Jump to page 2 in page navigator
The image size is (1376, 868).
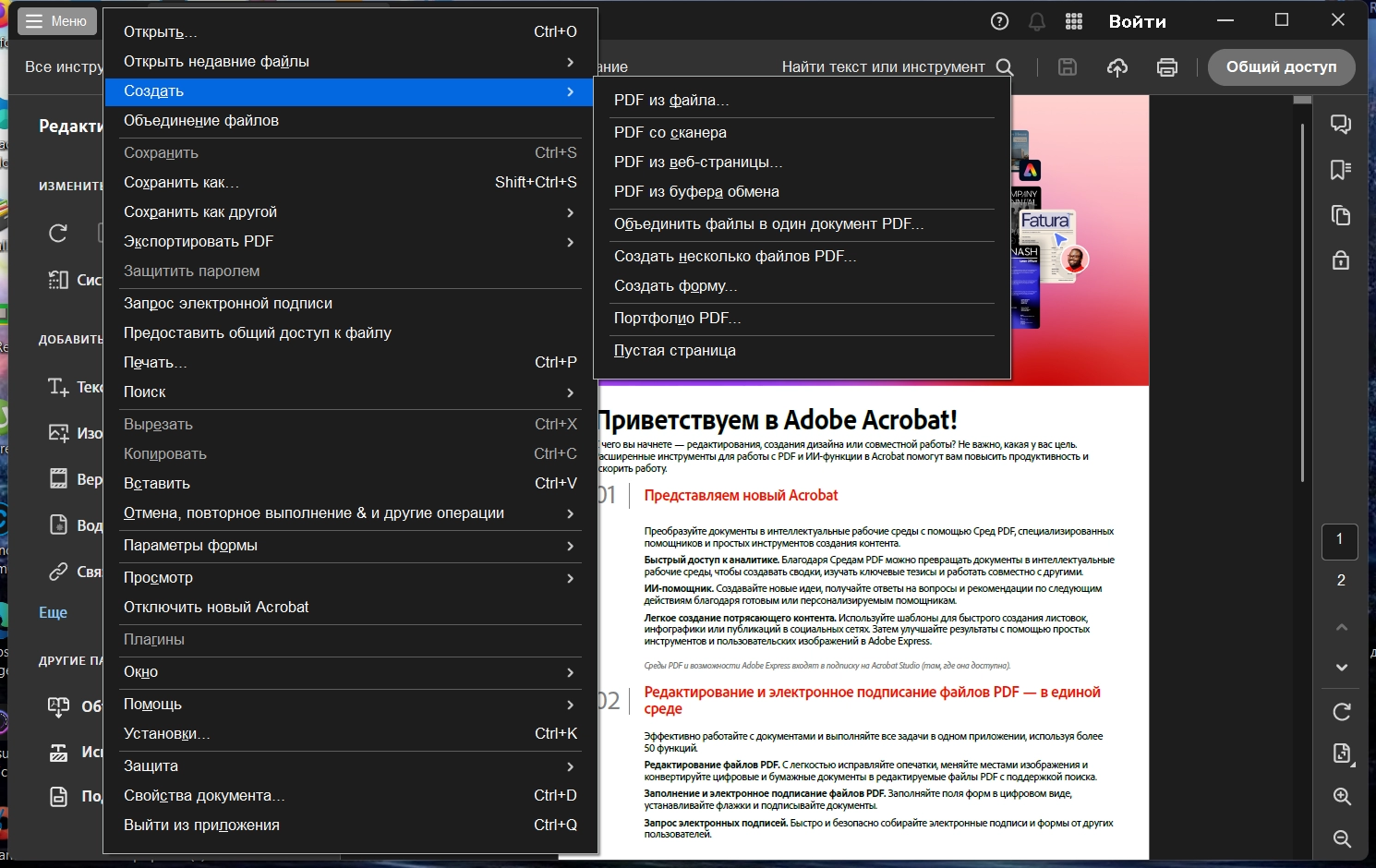click(1341, 580)
